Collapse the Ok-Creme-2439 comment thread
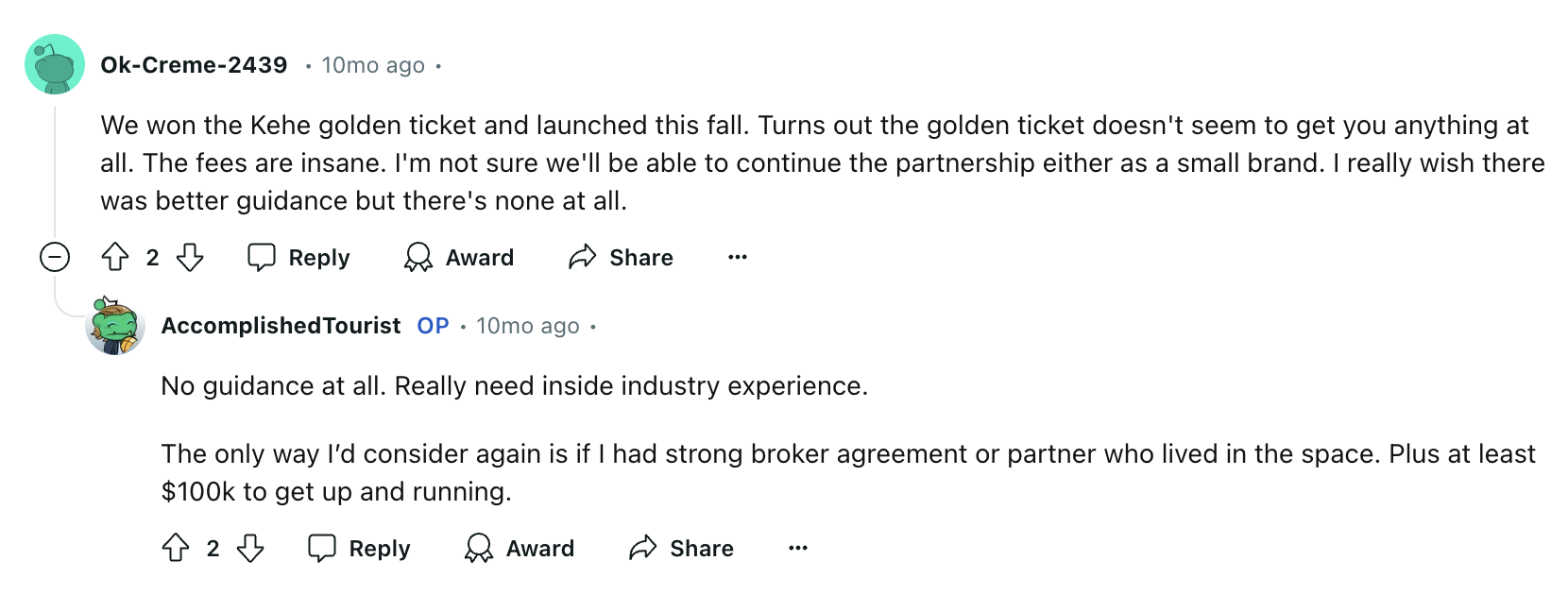The image size is (1568, 595). point(55,257)
